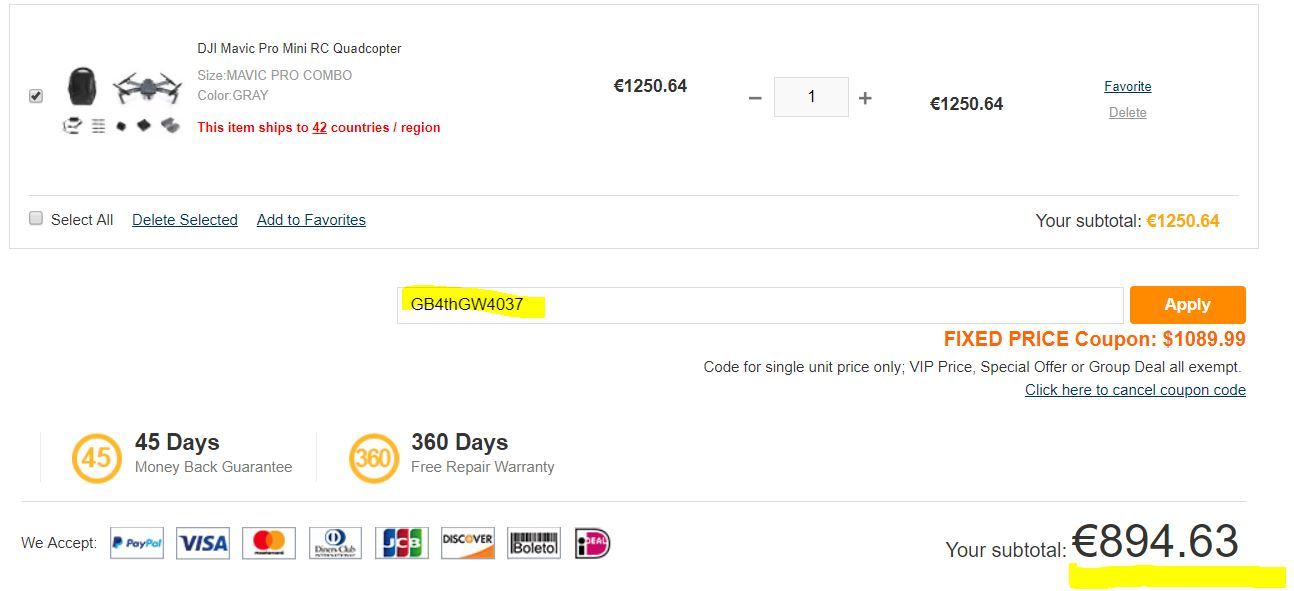Click here to cancel coupon code

click(1135, 390)
